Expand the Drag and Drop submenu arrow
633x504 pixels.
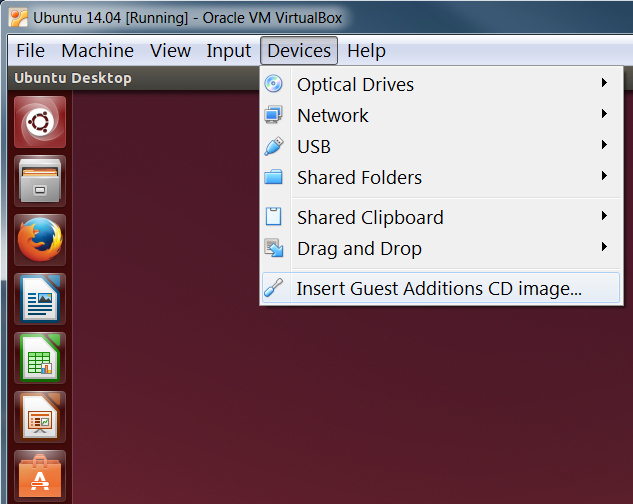click(x=604, y=247)
